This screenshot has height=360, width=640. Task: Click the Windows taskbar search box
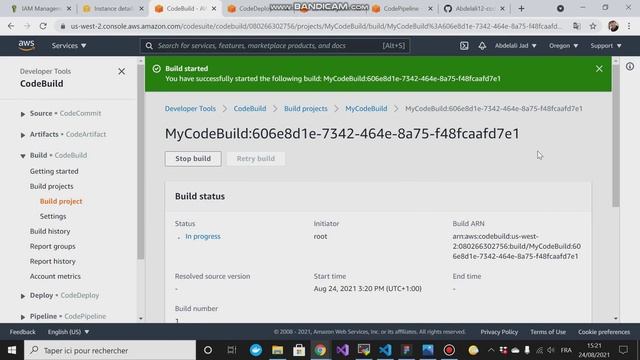[110, 350]
